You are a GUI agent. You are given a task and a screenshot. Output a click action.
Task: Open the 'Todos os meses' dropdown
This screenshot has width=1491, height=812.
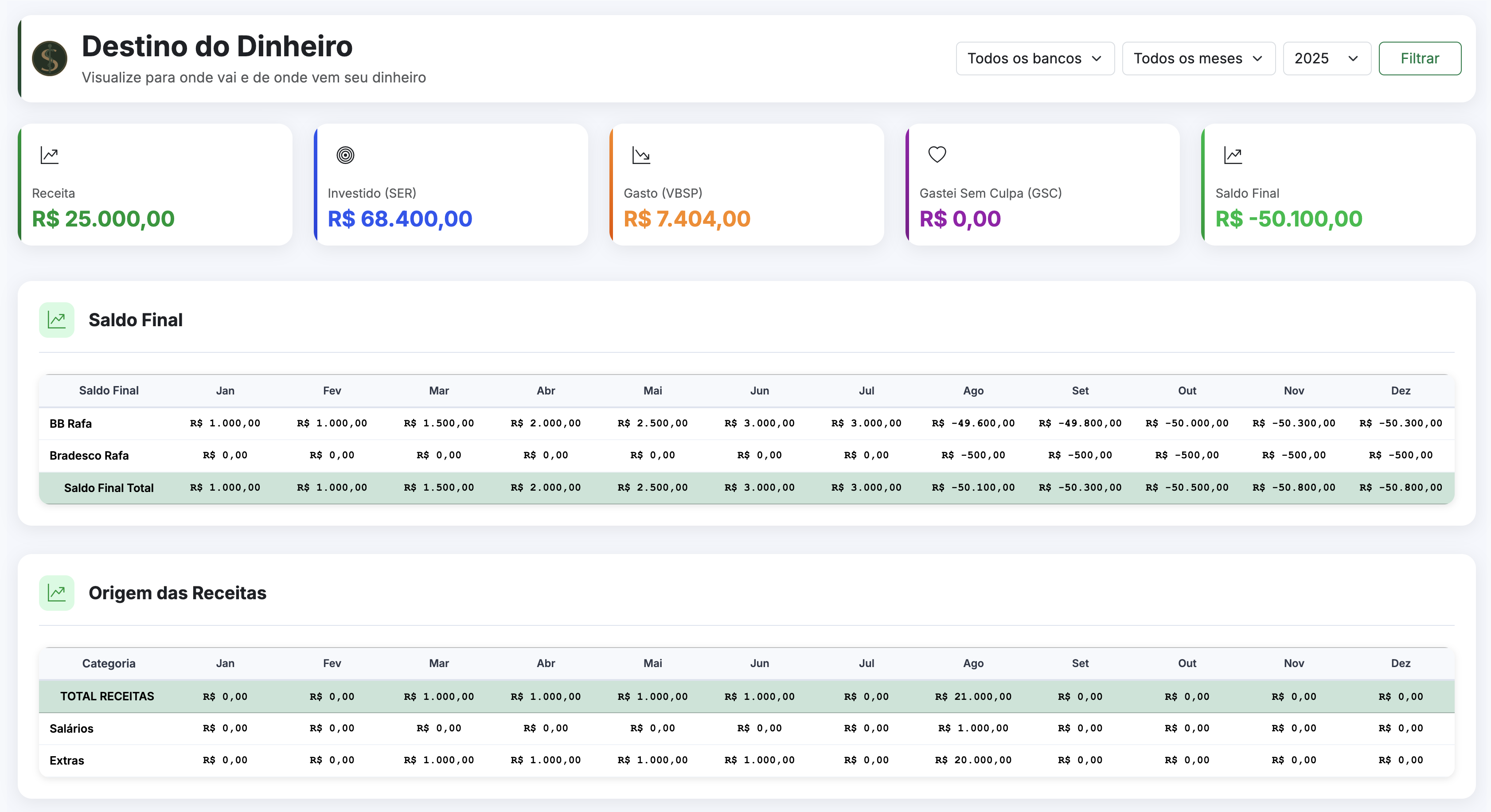point(1198,58)
